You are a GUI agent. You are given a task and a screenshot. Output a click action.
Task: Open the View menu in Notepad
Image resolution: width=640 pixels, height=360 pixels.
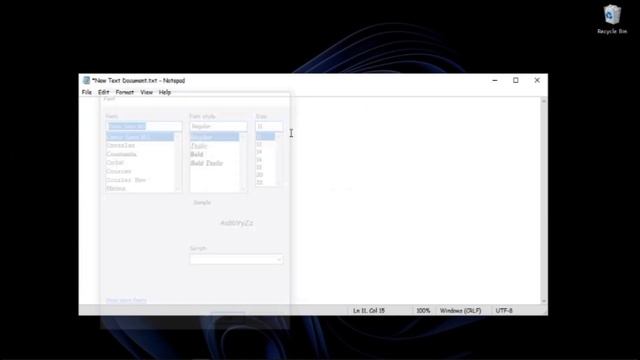tap(146, 92)
